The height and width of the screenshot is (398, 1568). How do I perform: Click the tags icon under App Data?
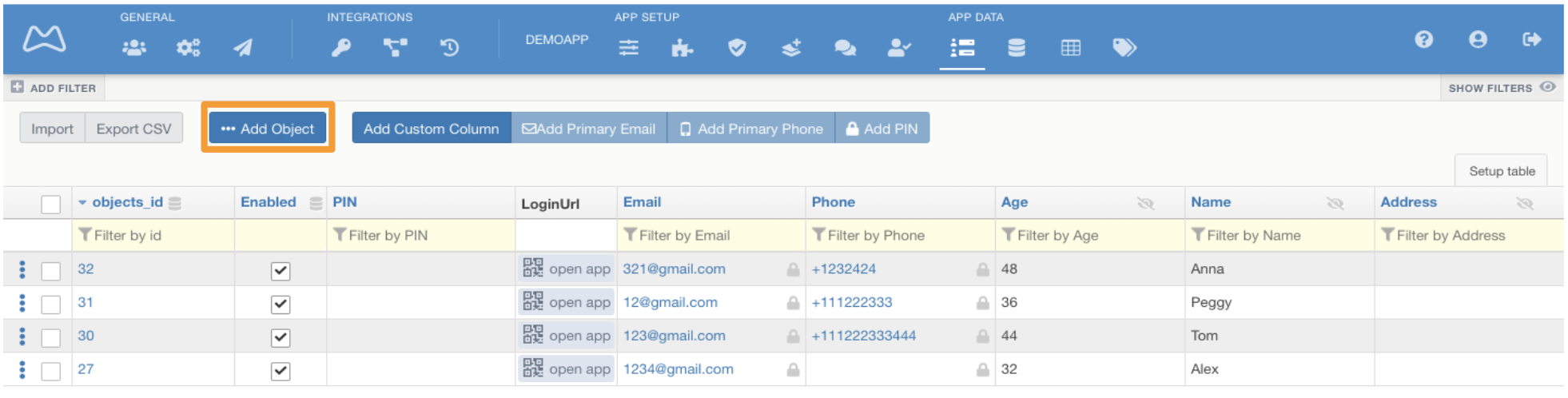pos(1124,48)
